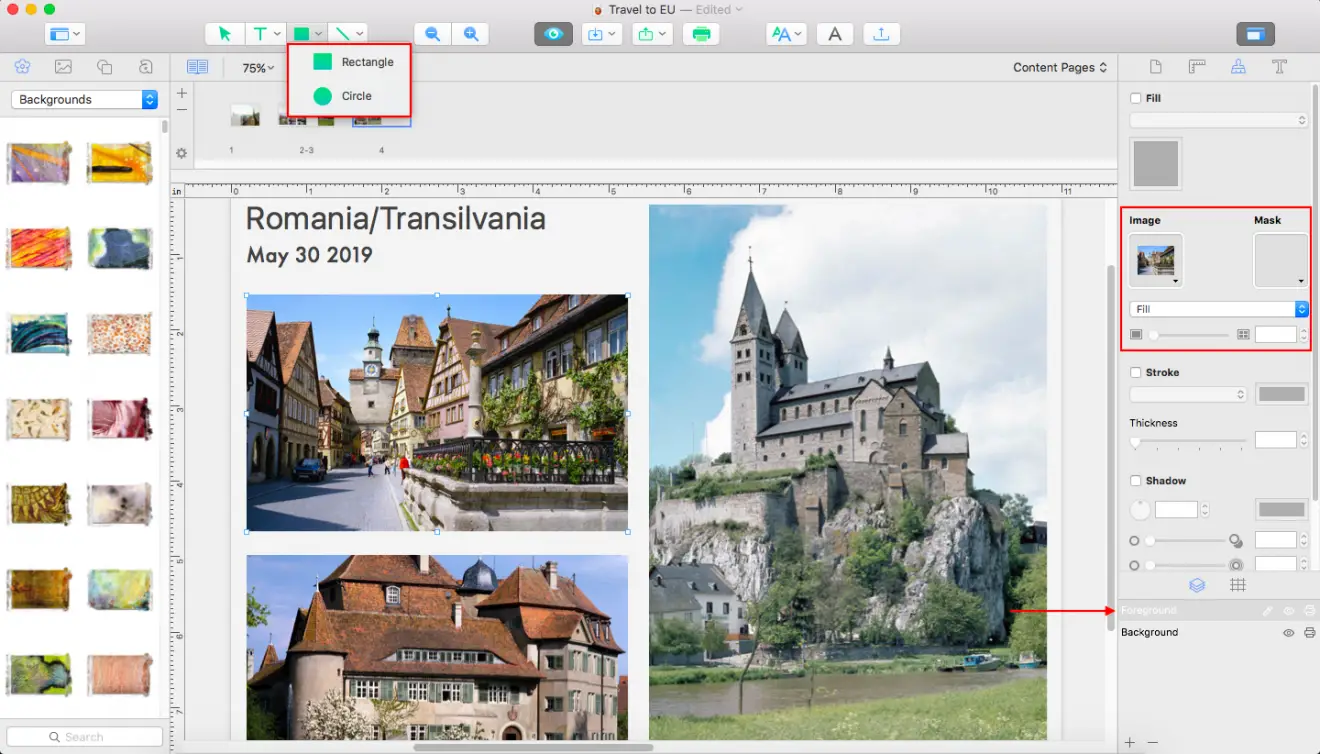The height and width of the screenshot is (754, 1320).
Task: Click the grid icon beside Layers
Action: click(1238, 585)
